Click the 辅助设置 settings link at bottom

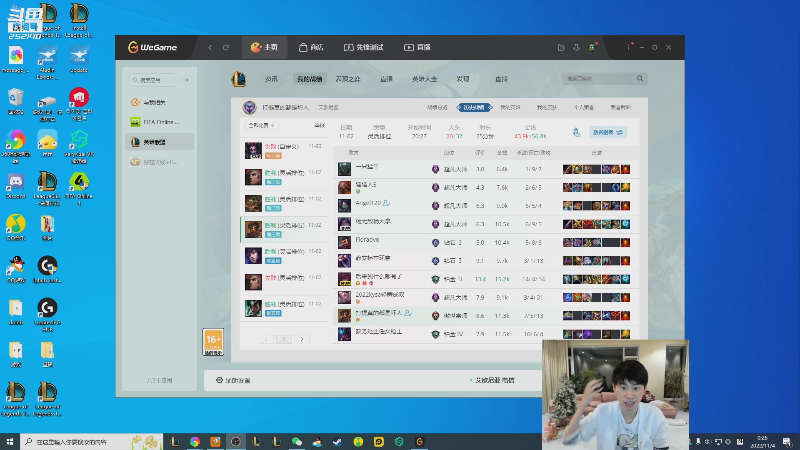(233, 380)
